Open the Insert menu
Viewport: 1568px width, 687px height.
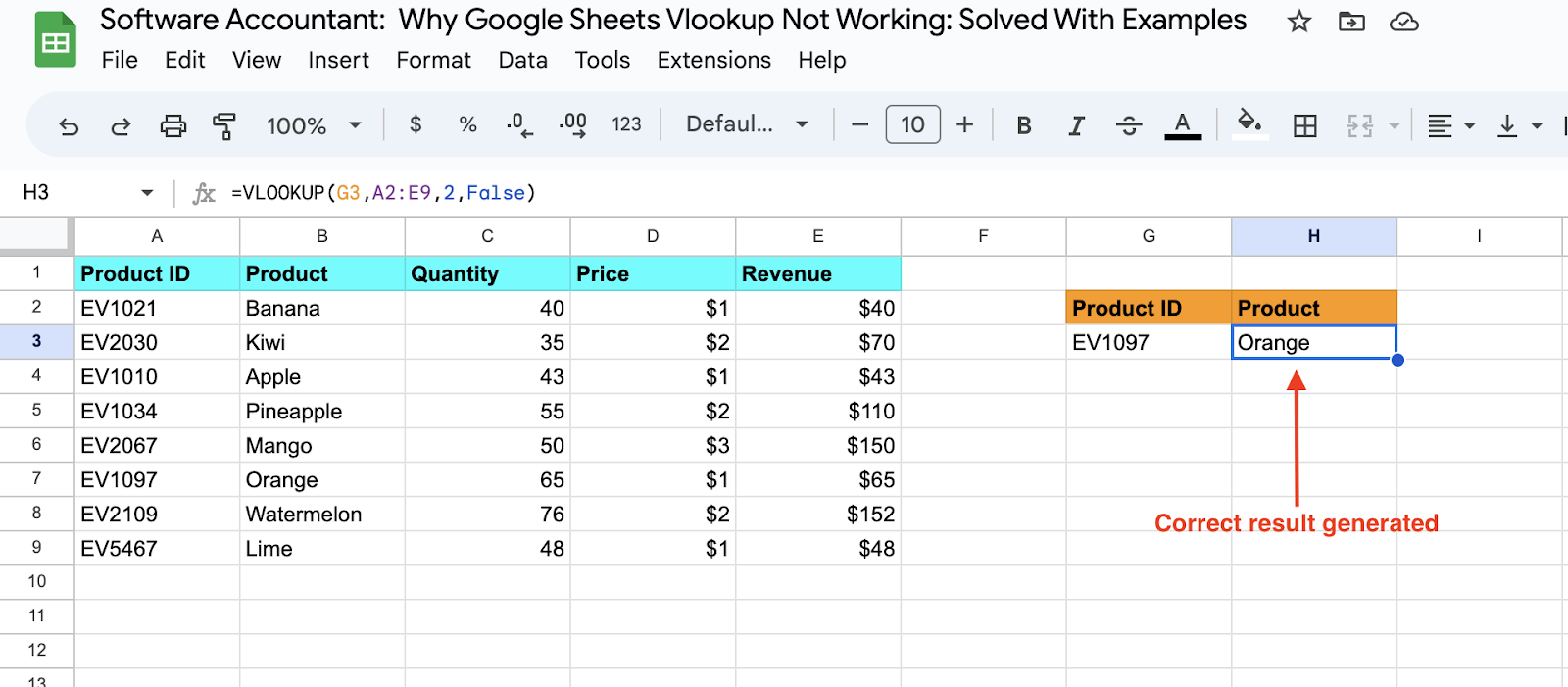[338, 61]
